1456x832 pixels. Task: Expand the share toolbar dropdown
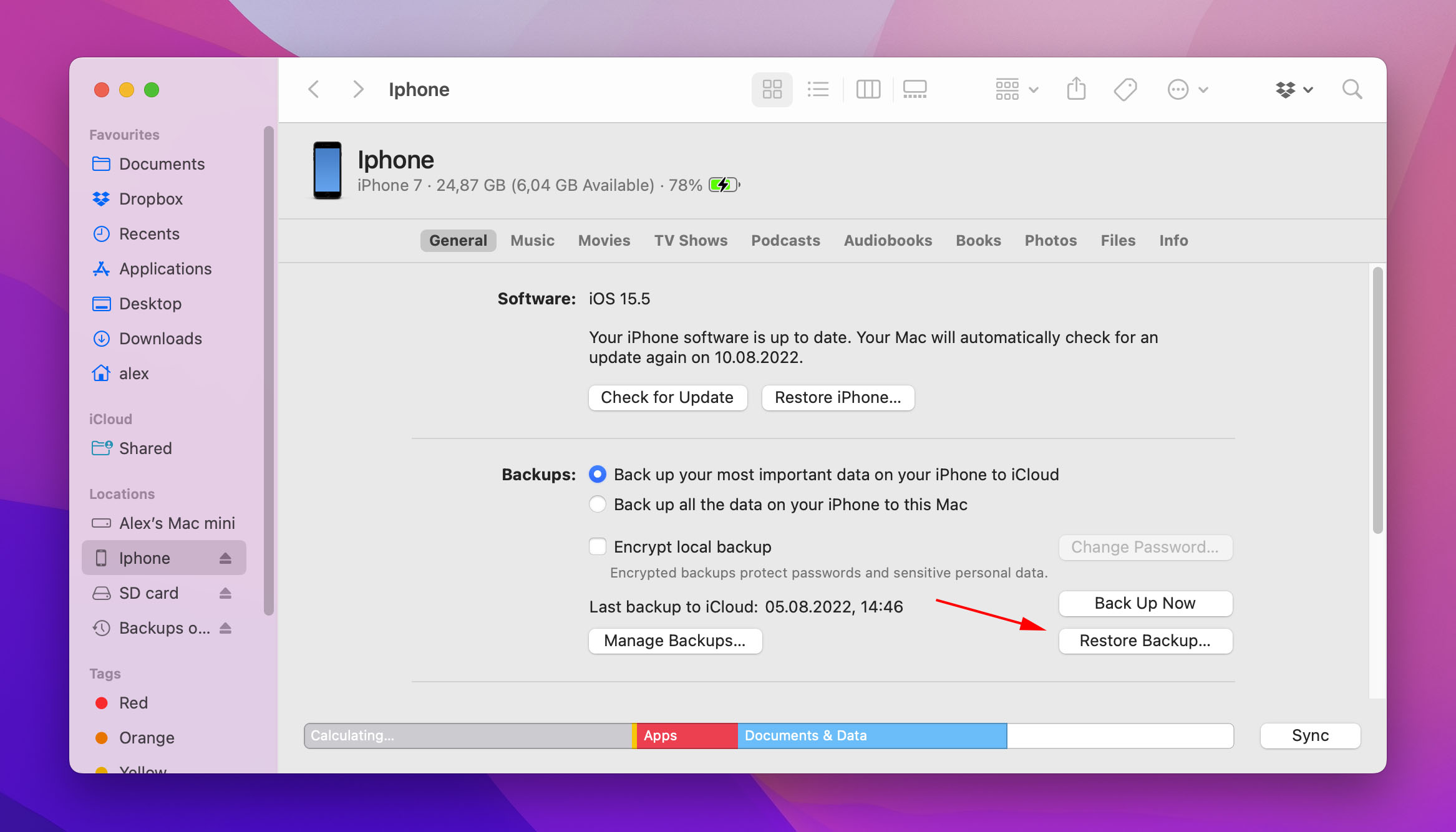pos(1076,89)
